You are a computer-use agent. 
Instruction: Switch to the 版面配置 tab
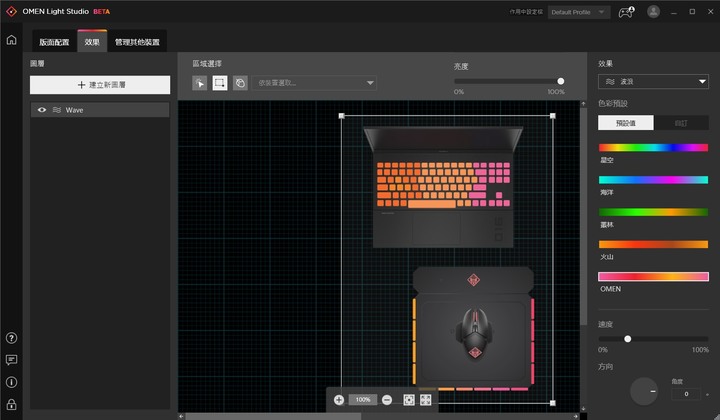(54, 42)
